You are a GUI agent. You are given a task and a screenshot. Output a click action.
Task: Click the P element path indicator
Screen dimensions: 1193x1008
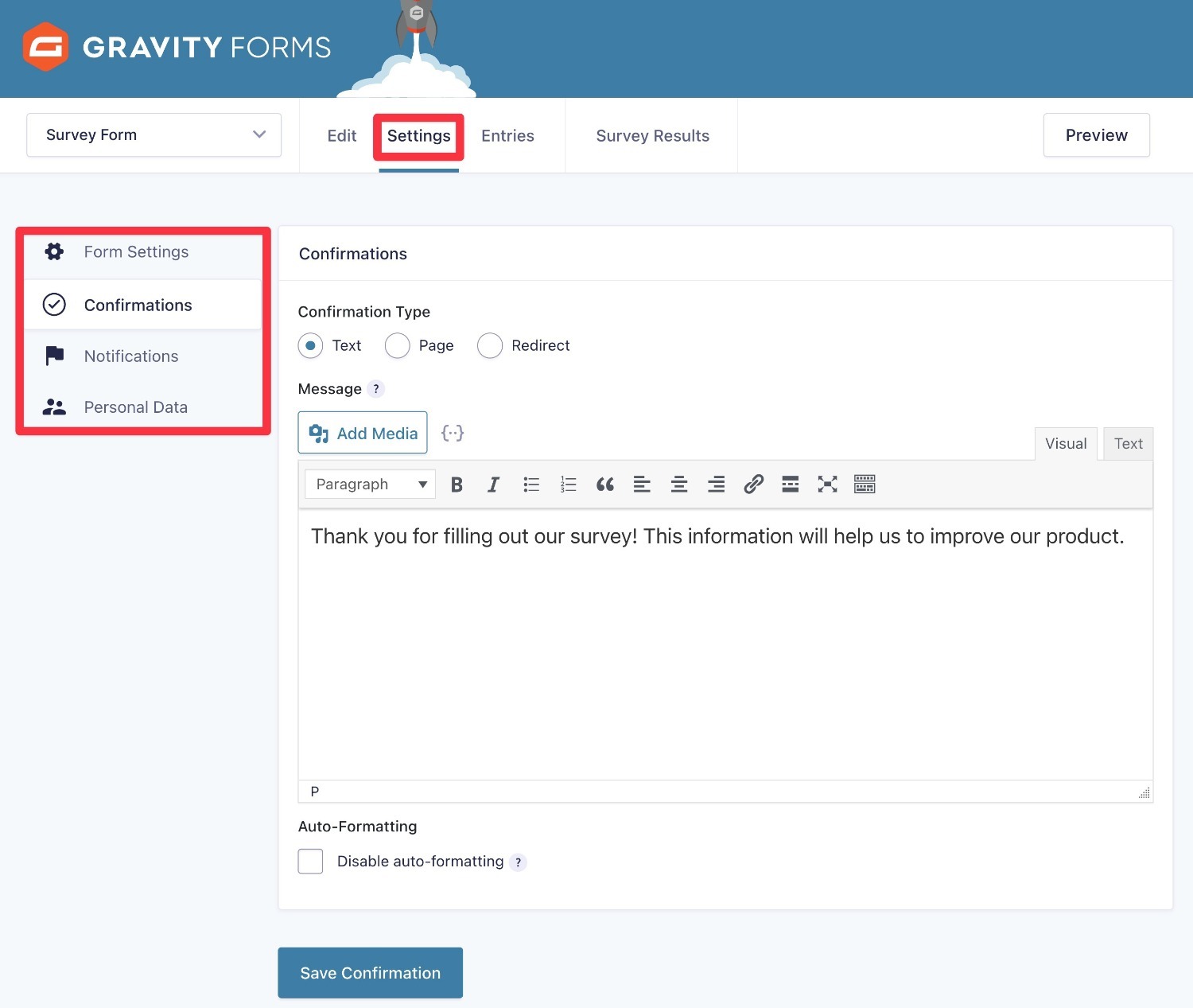click(315, 792)
